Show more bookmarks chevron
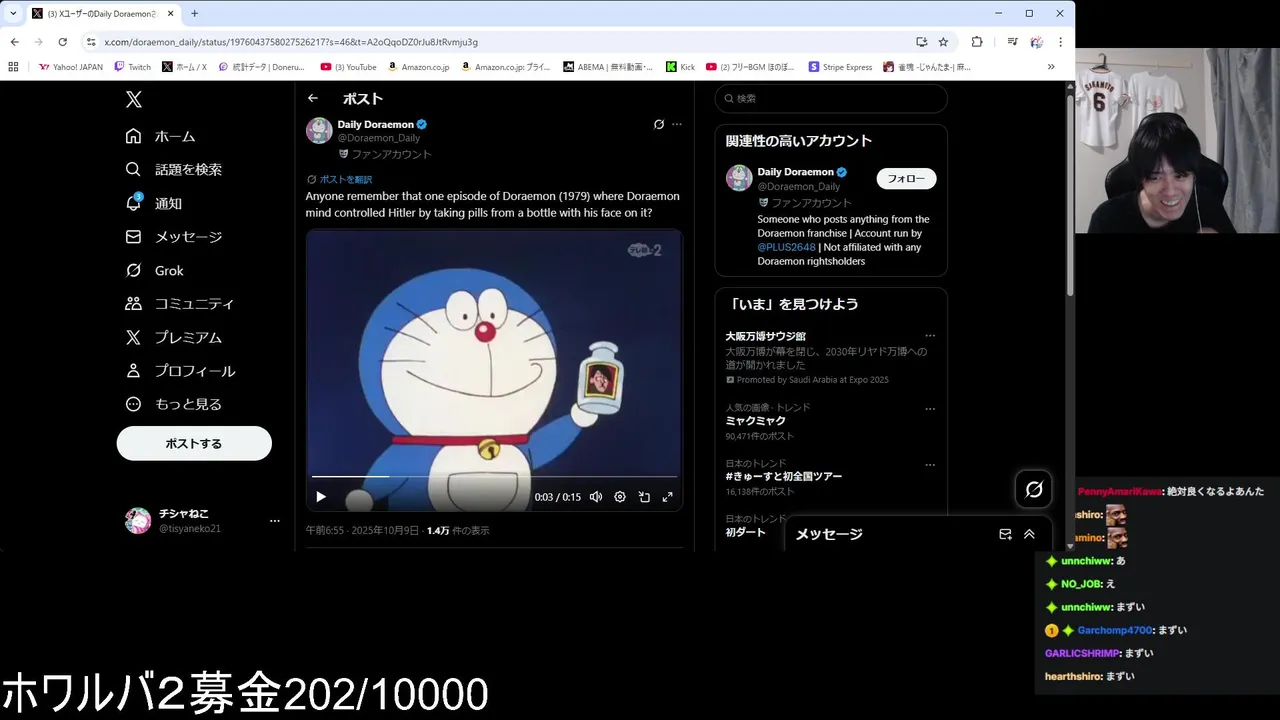Image resolution: width=1280 pixels, height=720 pixels. click(x=1051, y=67)
